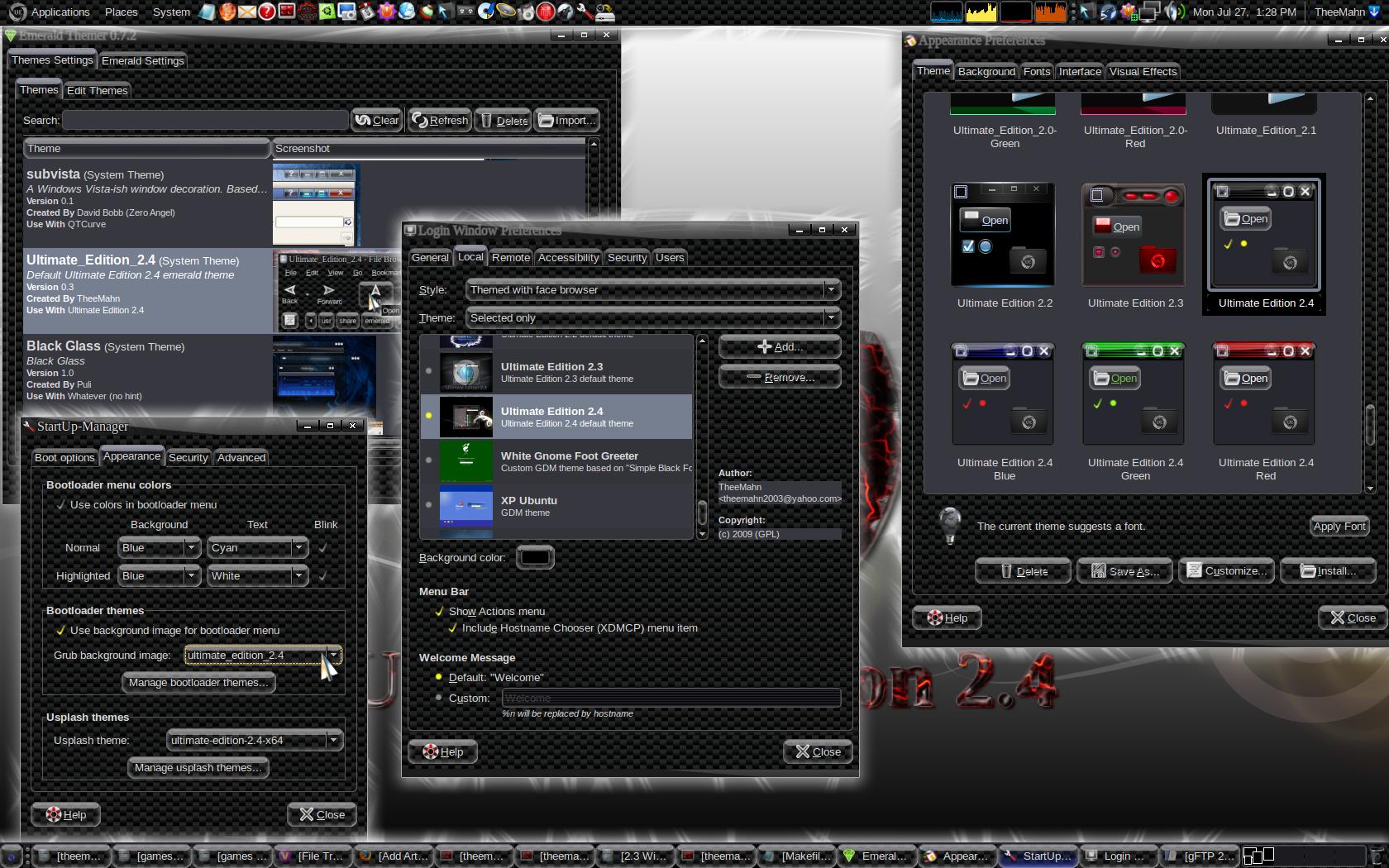This screenshot has height=868, width=1389.
Task: Select Custom welcome message radio button
Action: click(439, 698)
